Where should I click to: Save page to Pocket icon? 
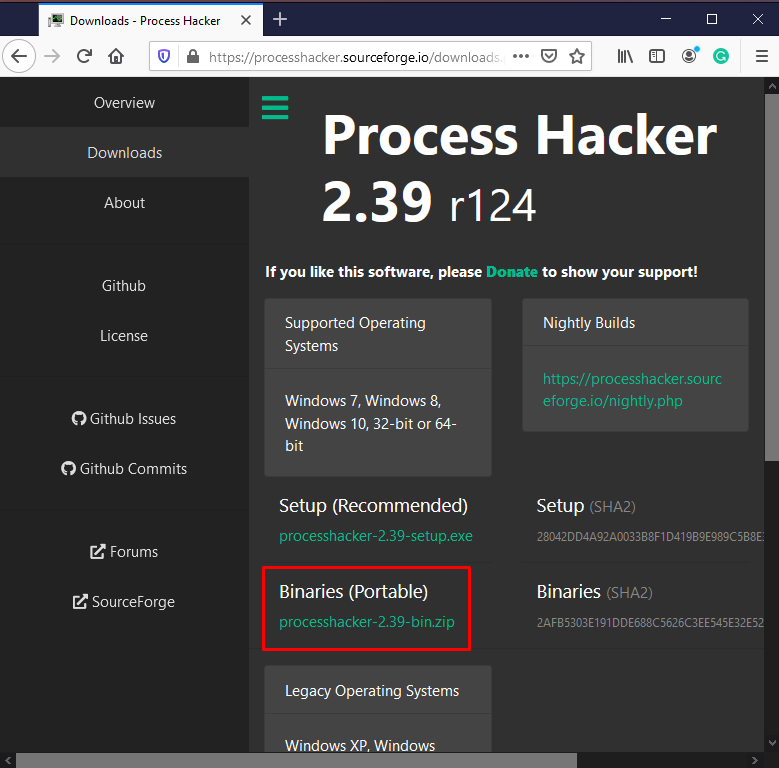click(x=548, y=56)
